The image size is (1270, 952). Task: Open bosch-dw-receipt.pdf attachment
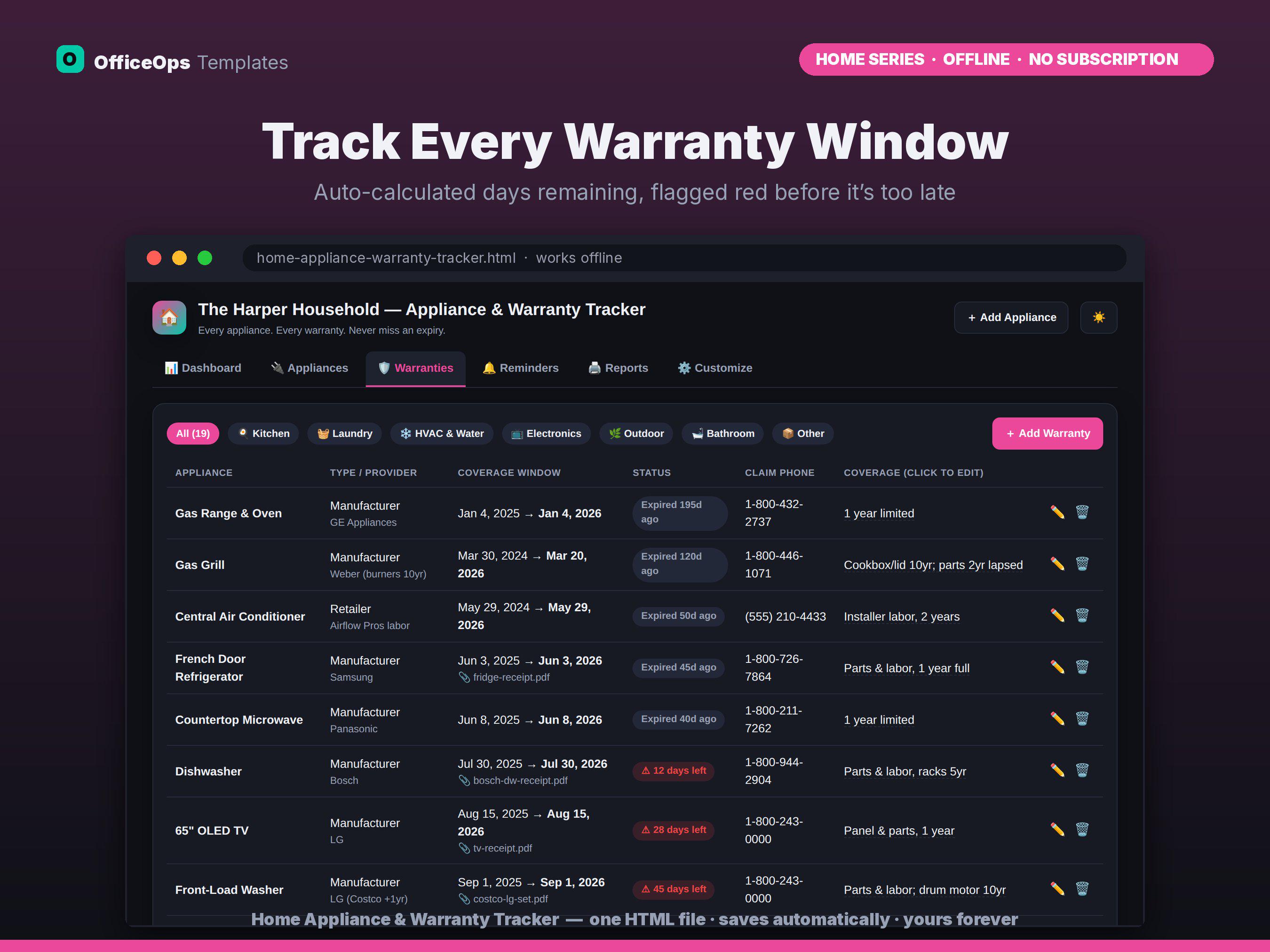click(x=513, y=780)
